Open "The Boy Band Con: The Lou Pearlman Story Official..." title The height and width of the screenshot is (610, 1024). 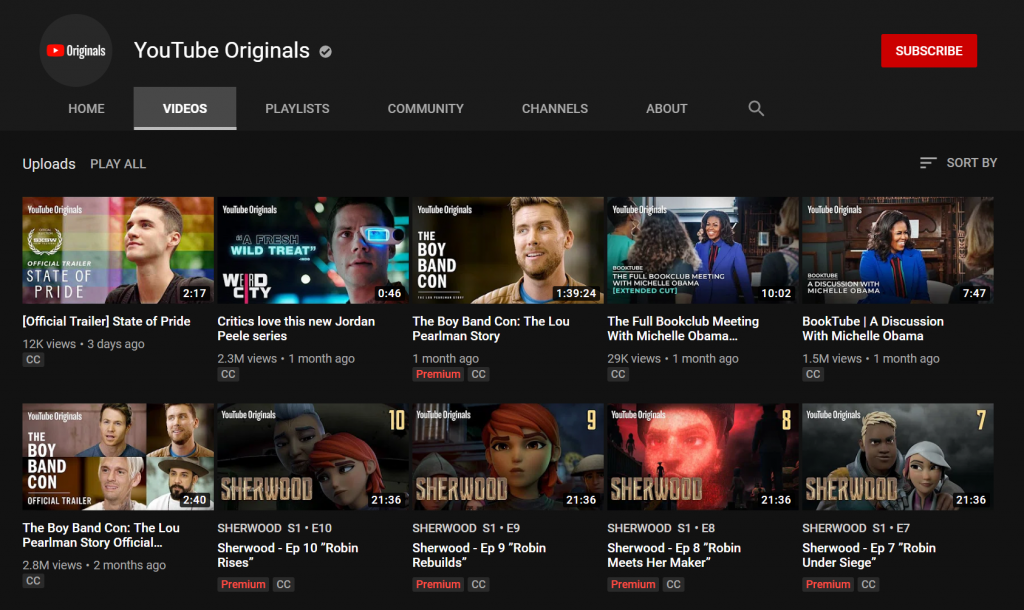coord(101,535)
